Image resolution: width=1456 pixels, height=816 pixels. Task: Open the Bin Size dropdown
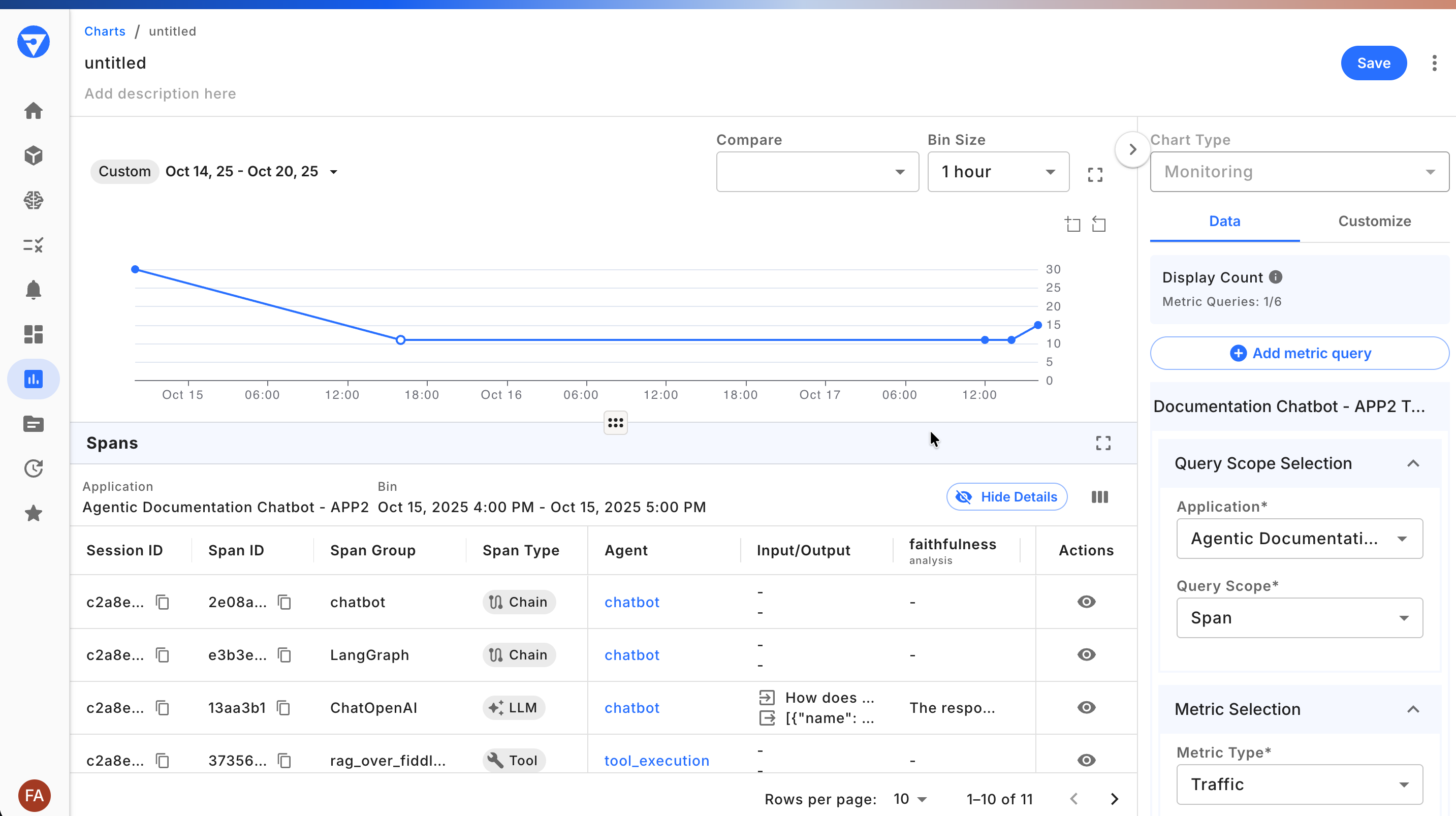(998, 171)
